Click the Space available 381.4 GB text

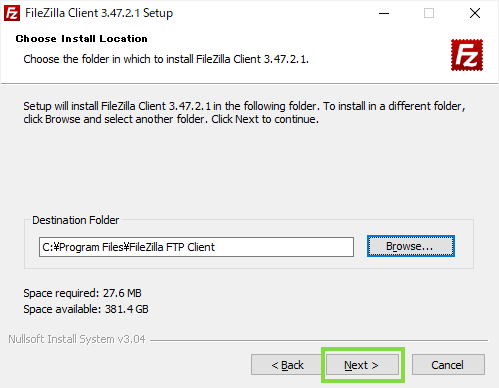tap(86, 309)
